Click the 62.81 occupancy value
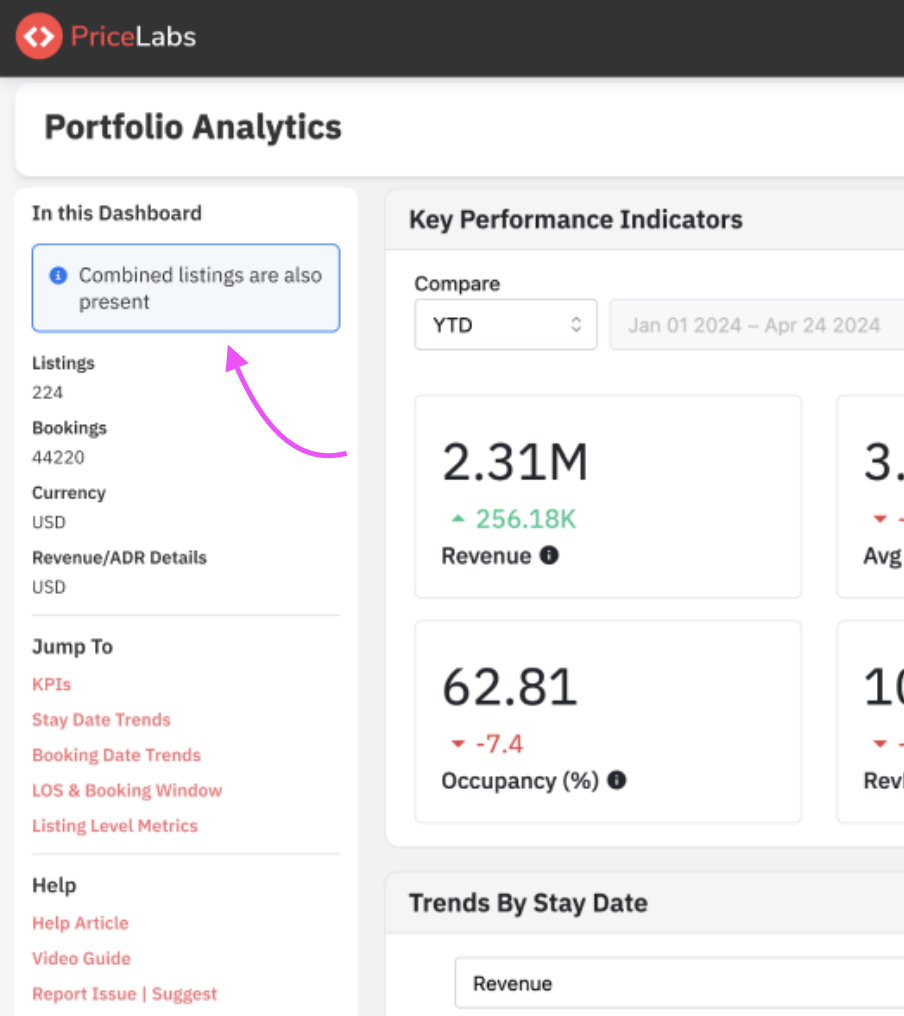The width and height of the screenshot is (904, 1016). tap(509, 687)
